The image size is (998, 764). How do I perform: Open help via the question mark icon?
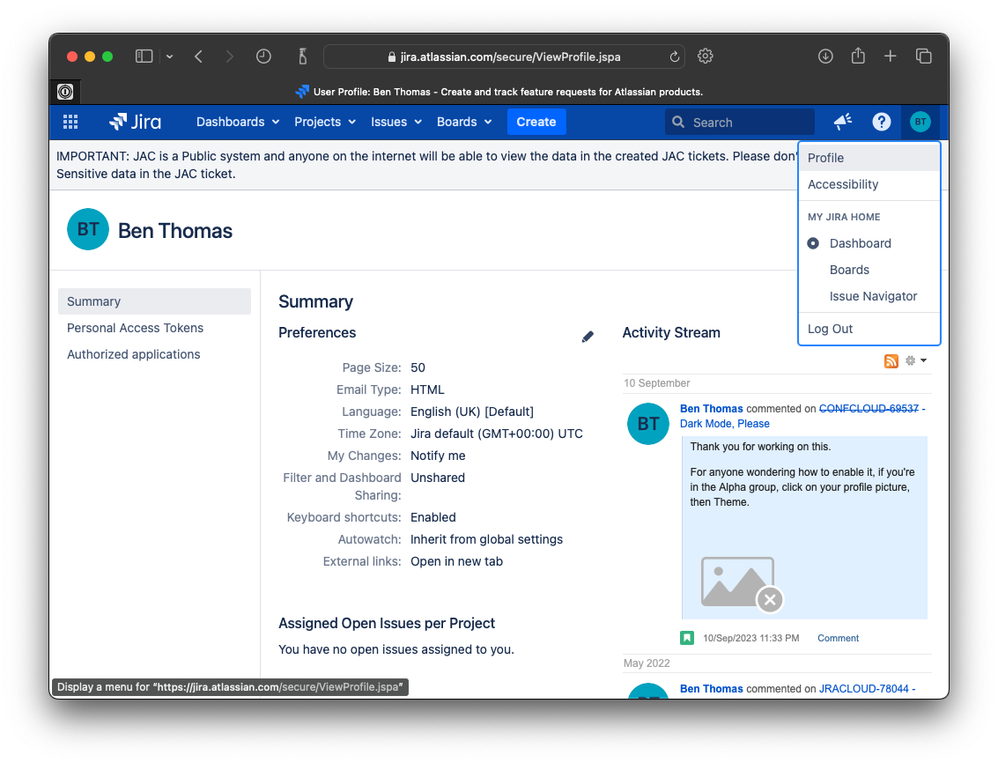[x=881, y=122]
